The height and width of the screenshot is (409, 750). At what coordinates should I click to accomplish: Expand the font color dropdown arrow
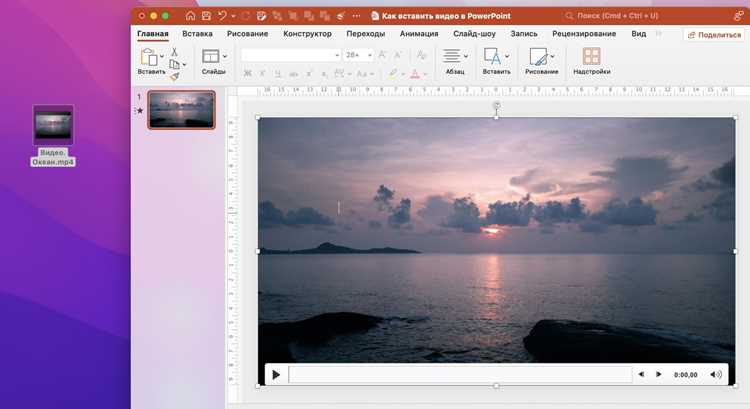(425, 74)
